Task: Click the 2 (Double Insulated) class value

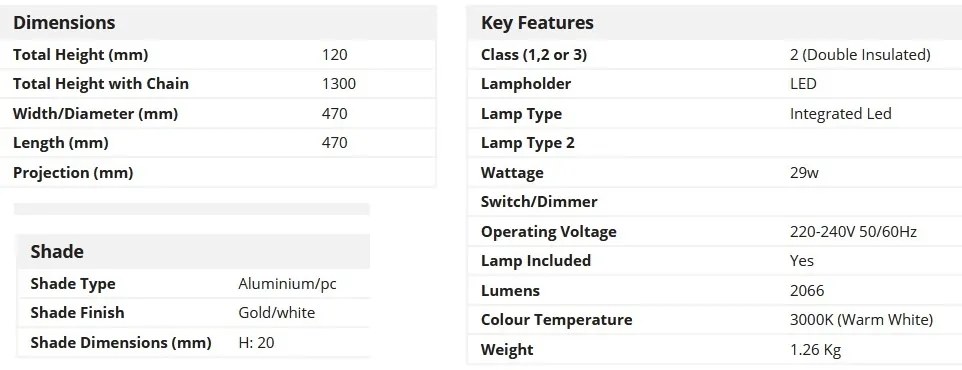Action: [860, 55]
